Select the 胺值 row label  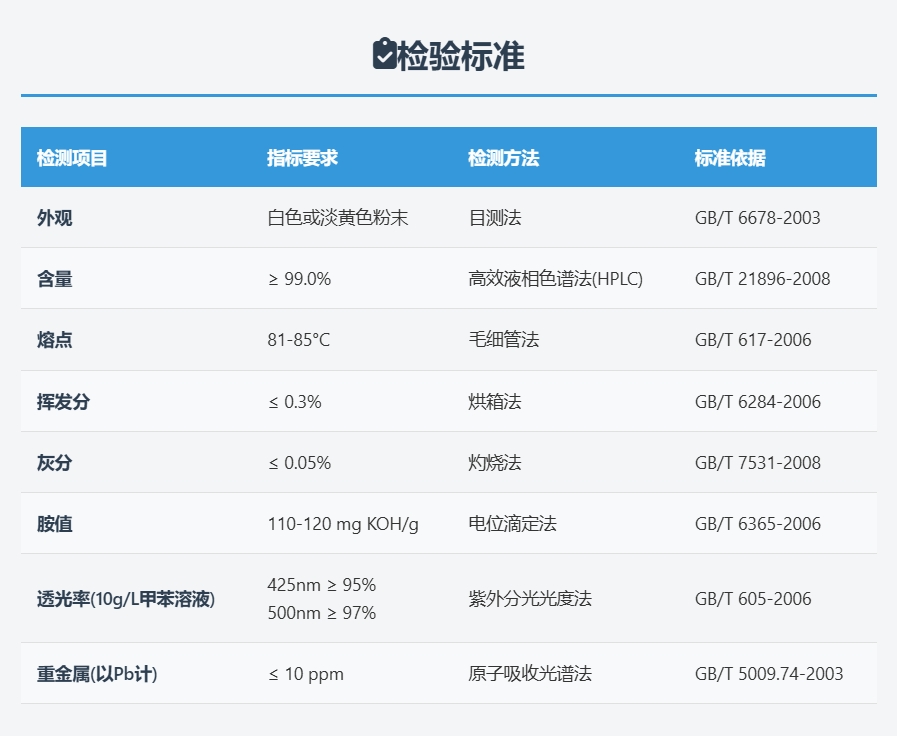tap(54, 524)
